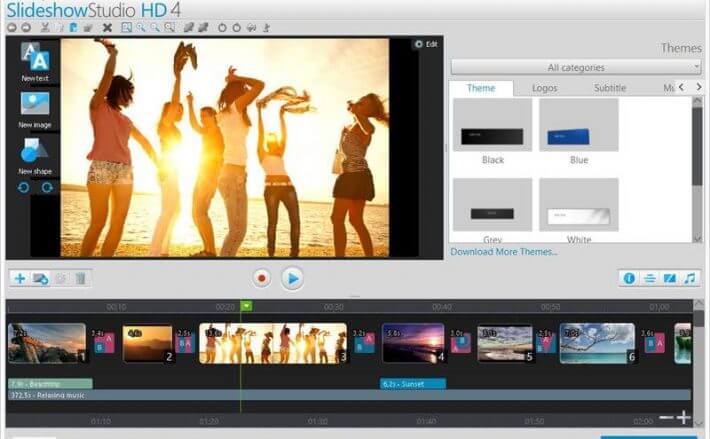This screenshot has height=439, width=710.
Task: Click the undo back arrow in toolbar
Action: click(x=12, y=28)
